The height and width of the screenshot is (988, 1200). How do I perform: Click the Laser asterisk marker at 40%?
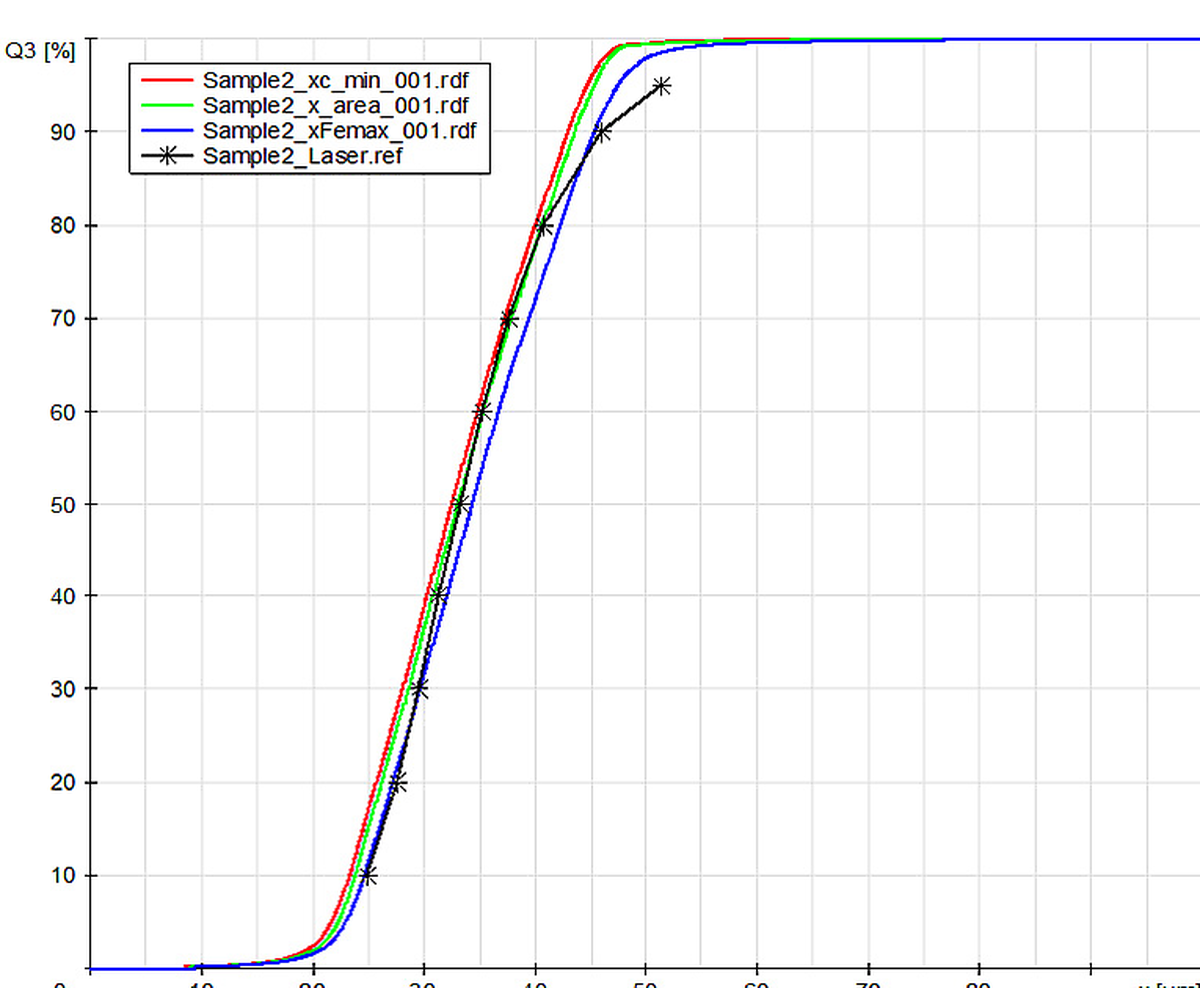click(438, 596)
